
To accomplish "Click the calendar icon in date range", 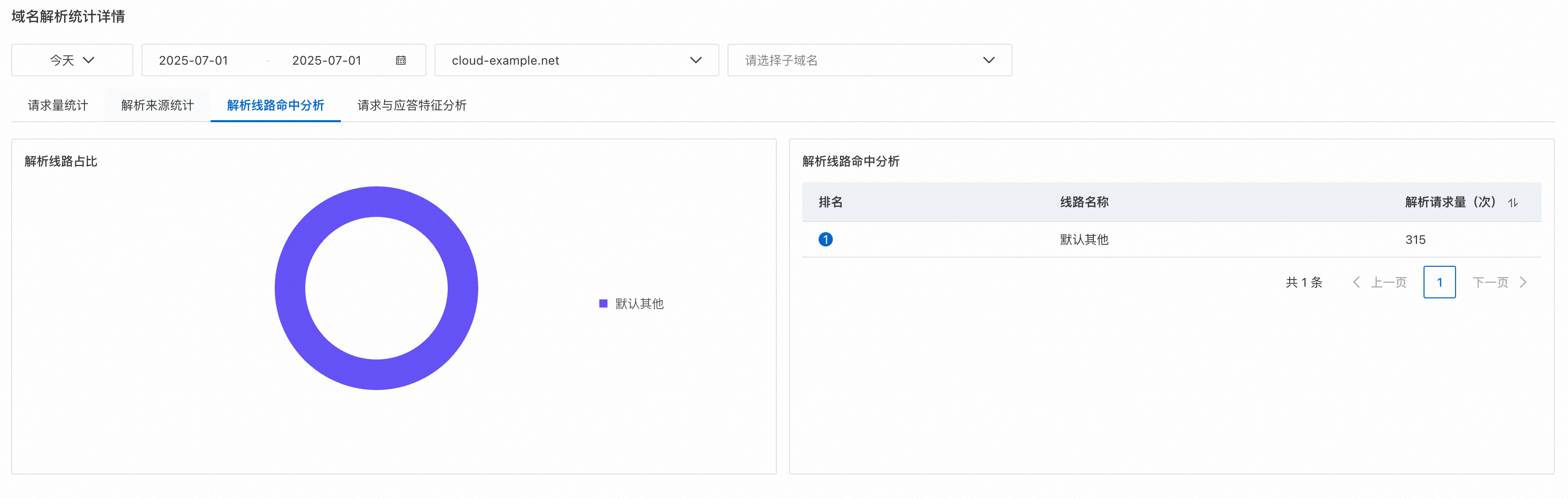I will [400, 60].
